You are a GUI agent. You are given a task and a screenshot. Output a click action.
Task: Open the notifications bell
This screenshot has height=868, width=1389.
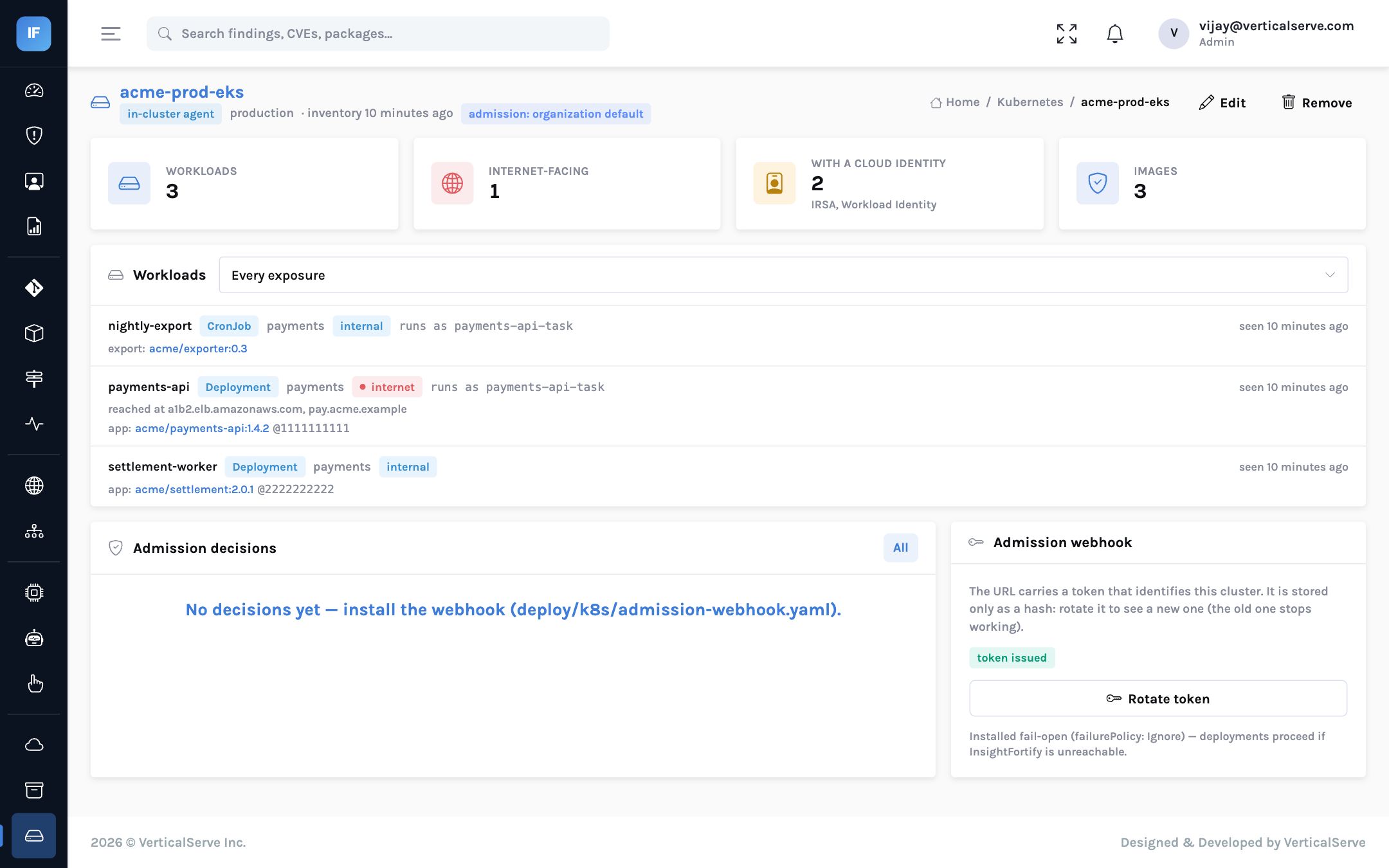pyautogui.click(x=1115, y=33)
